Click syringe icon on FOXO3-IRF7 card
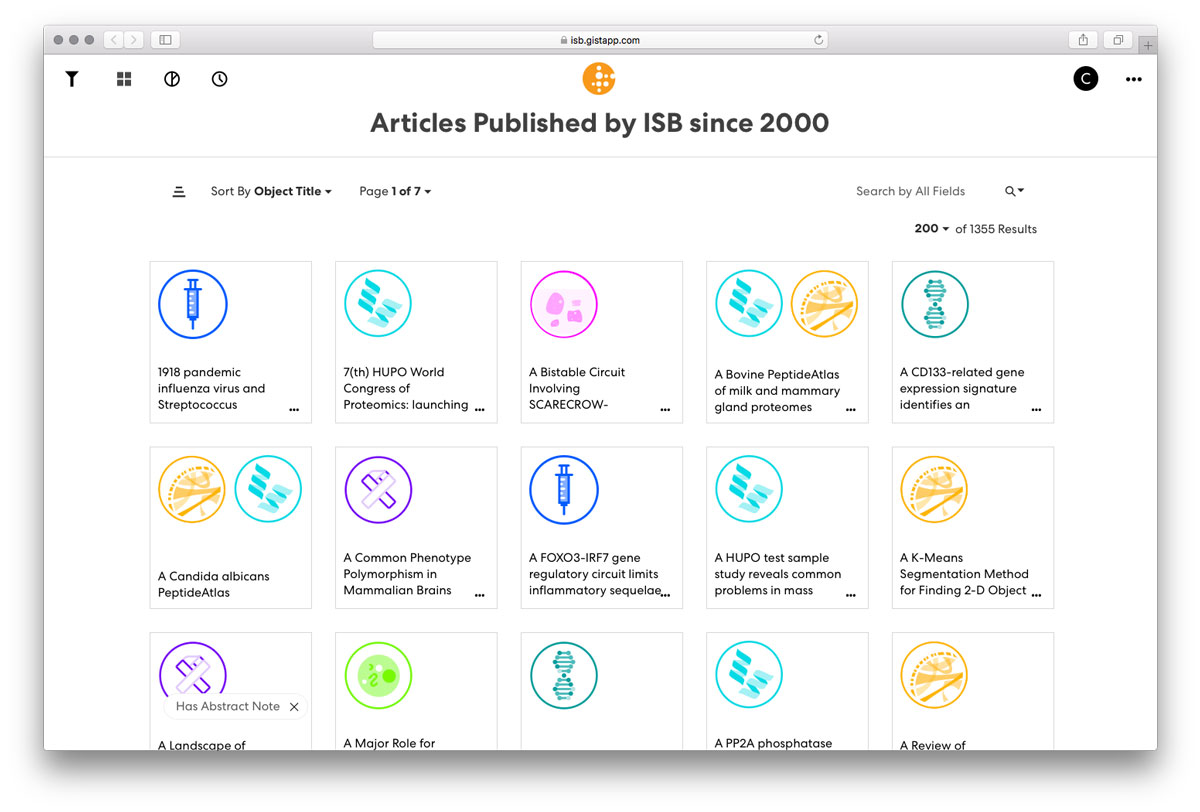This screenshot has width=1200, height=812. (x=564, y=490)
